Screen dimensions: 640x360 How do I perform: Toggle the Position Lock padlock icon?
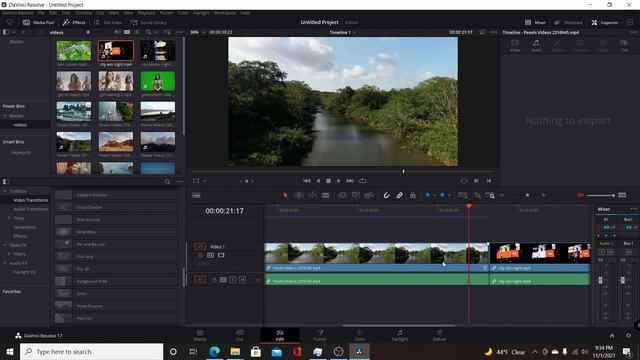click(413, 196)
